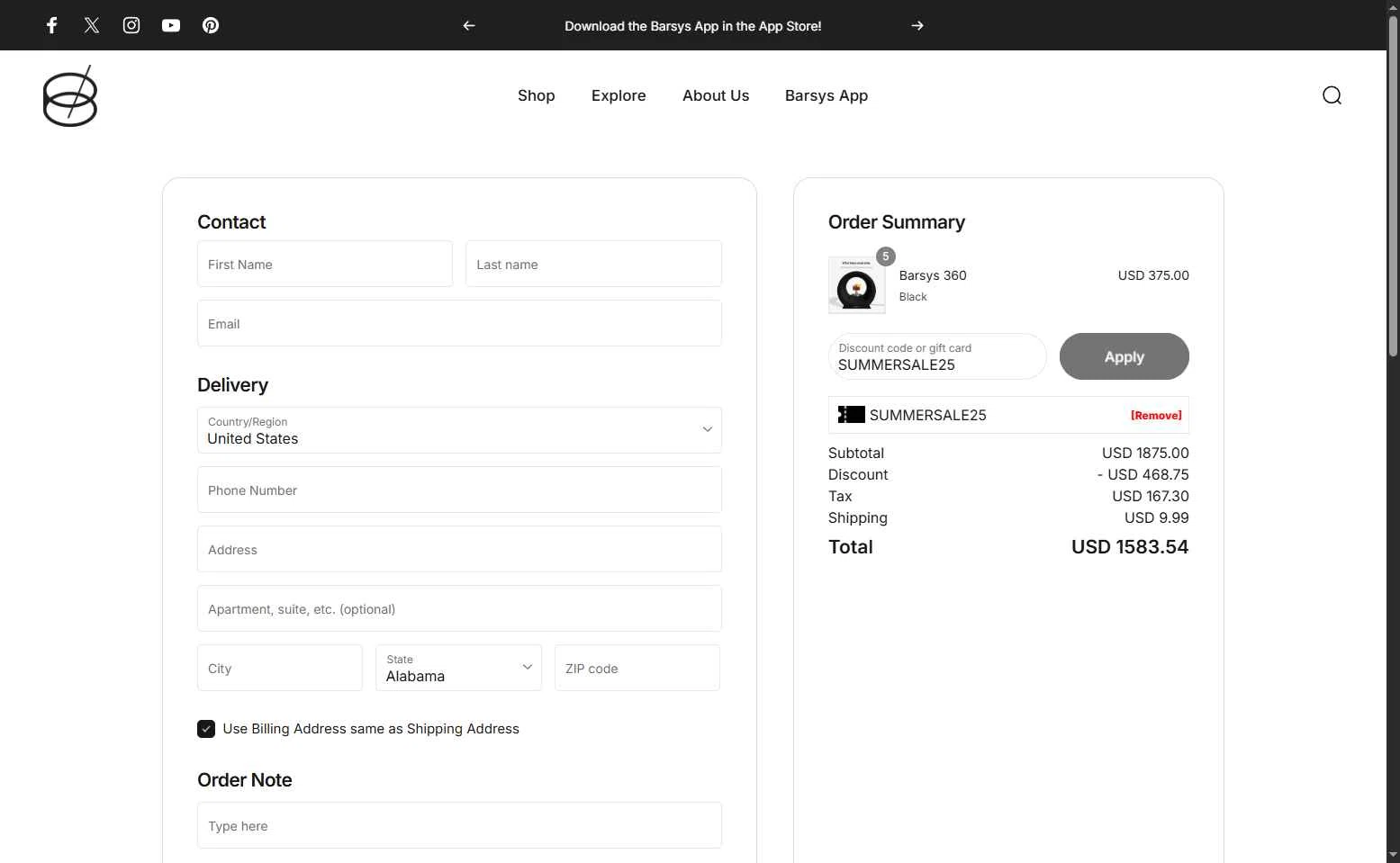Focus the Address field

click(x=459, y=549)
